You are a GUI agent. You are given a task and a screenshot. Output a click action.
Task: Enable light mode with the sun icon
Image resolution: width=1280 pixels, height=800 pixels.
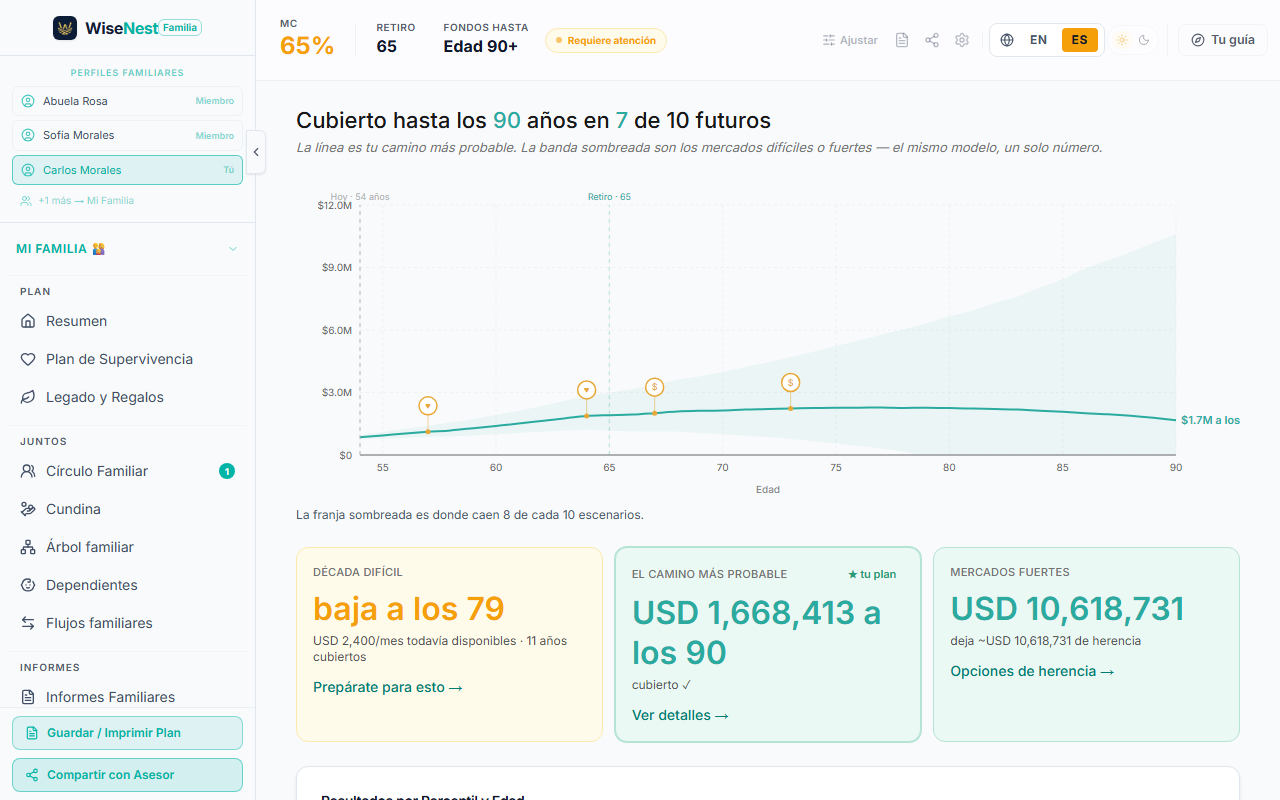coord(1122,40)
